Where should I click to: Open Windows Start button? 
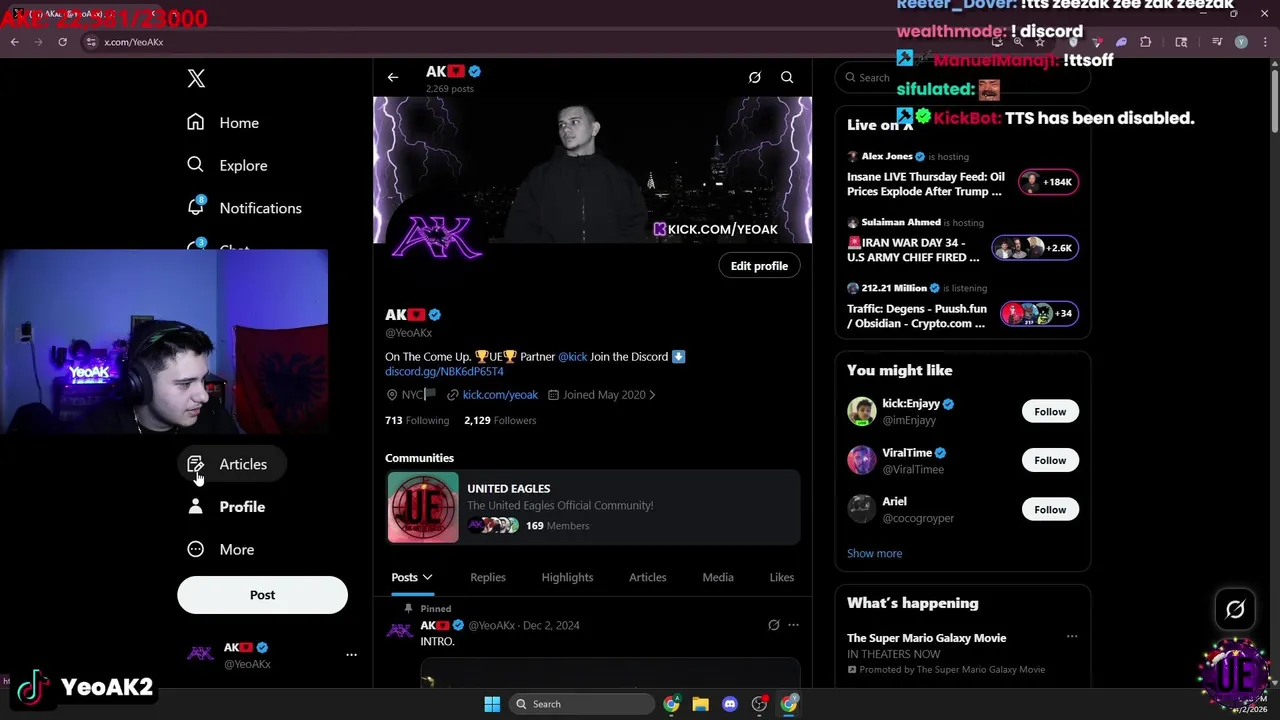[x=492, y=704]
